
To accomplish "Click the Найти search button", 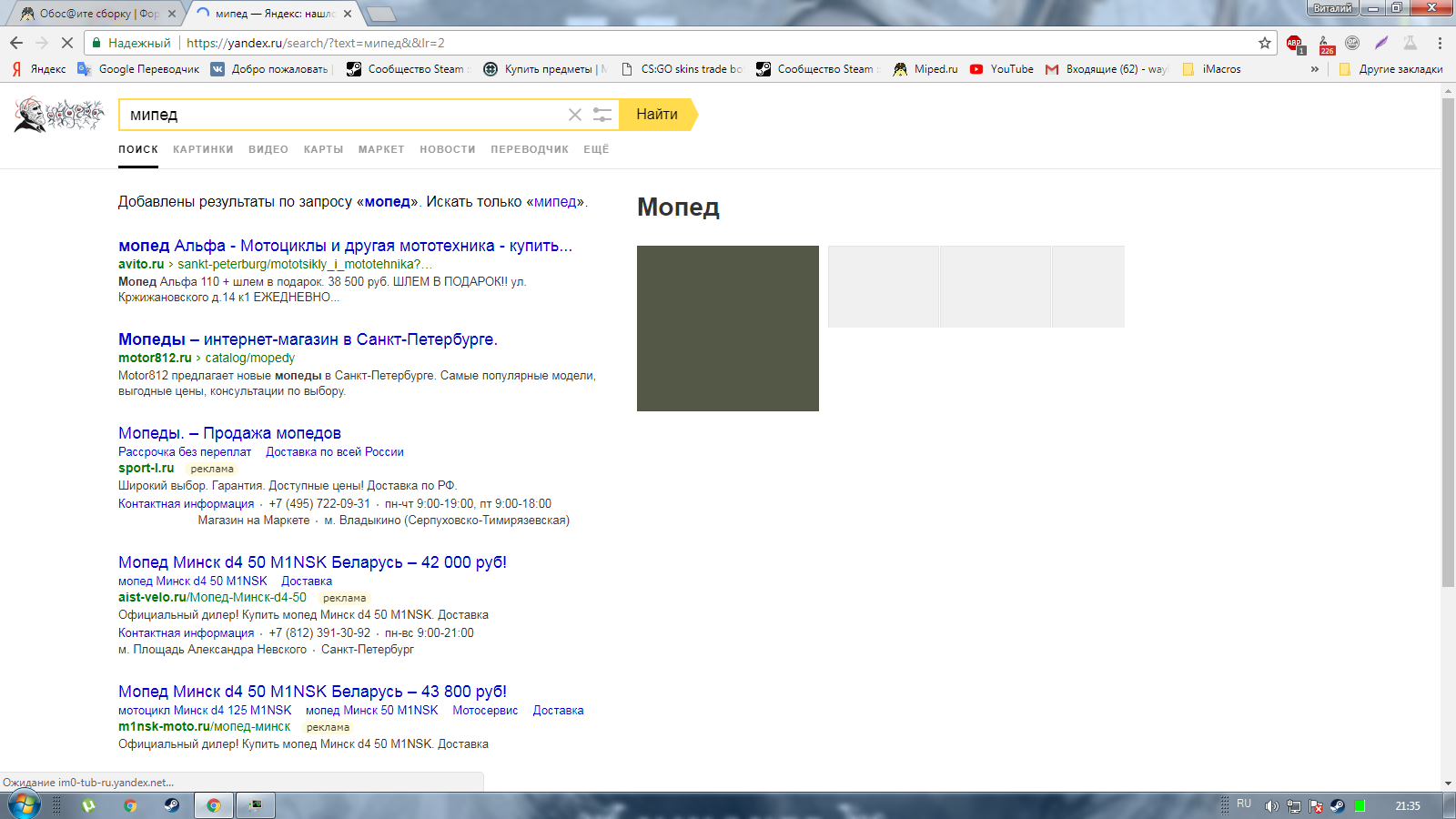I will (x=657, y=115).
